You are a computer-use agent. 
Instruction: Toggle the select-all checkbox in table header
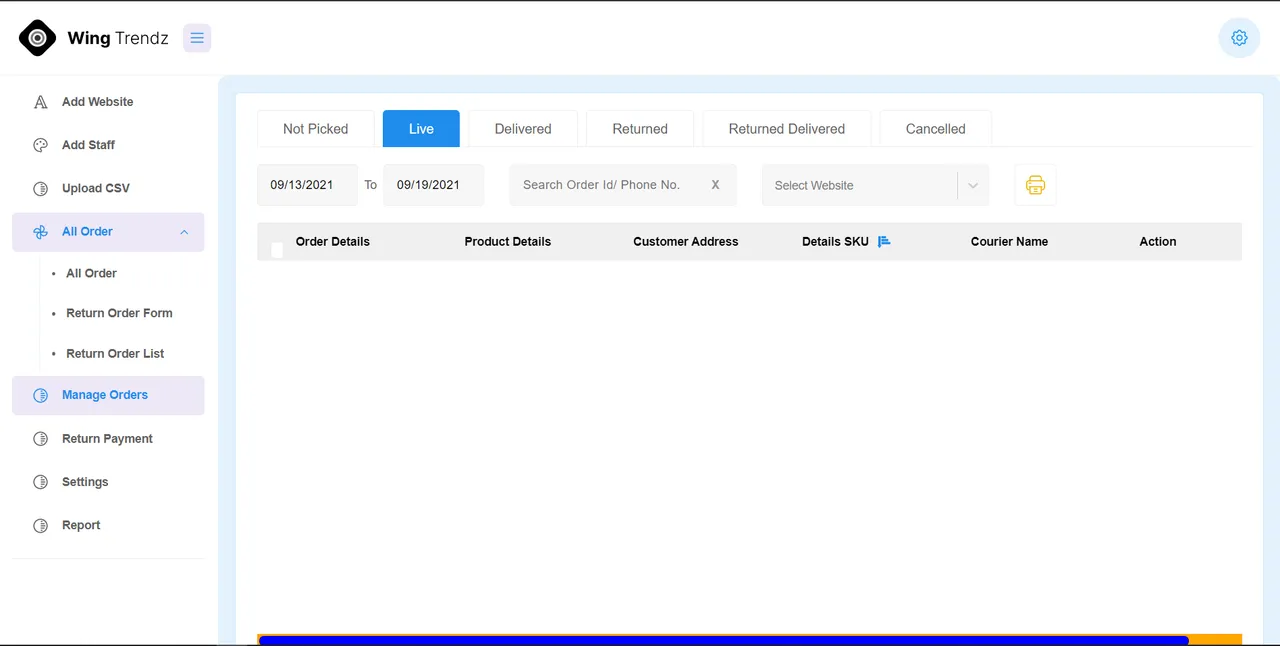277,249
